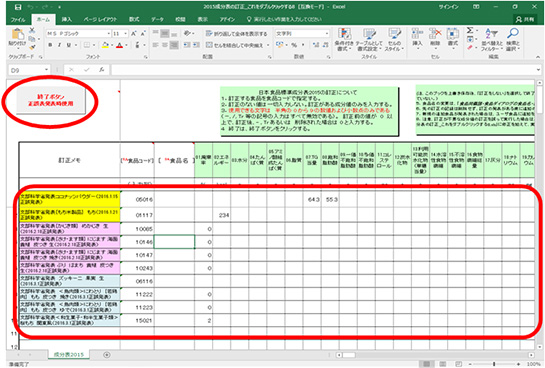Image resolution: width=545 pixels, height=368 pixels.
Task: Click the AutoSum sigma icon
Action: (x=470, y=31)
